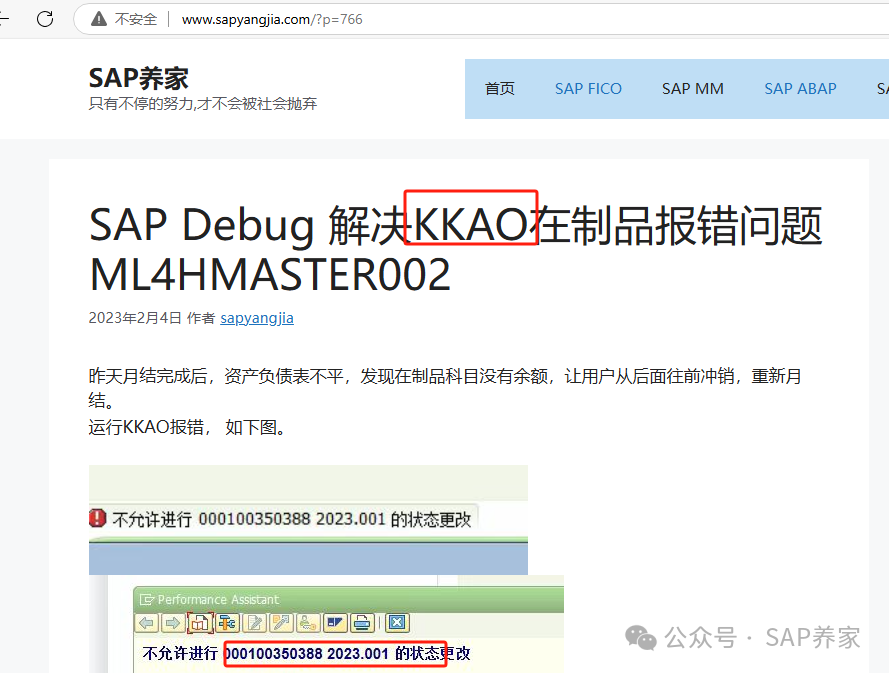Screen dimensions: 889x673
Task: Click the Performance Assistant back arrow
Action: pyautogui.click(x=147, y=623)
